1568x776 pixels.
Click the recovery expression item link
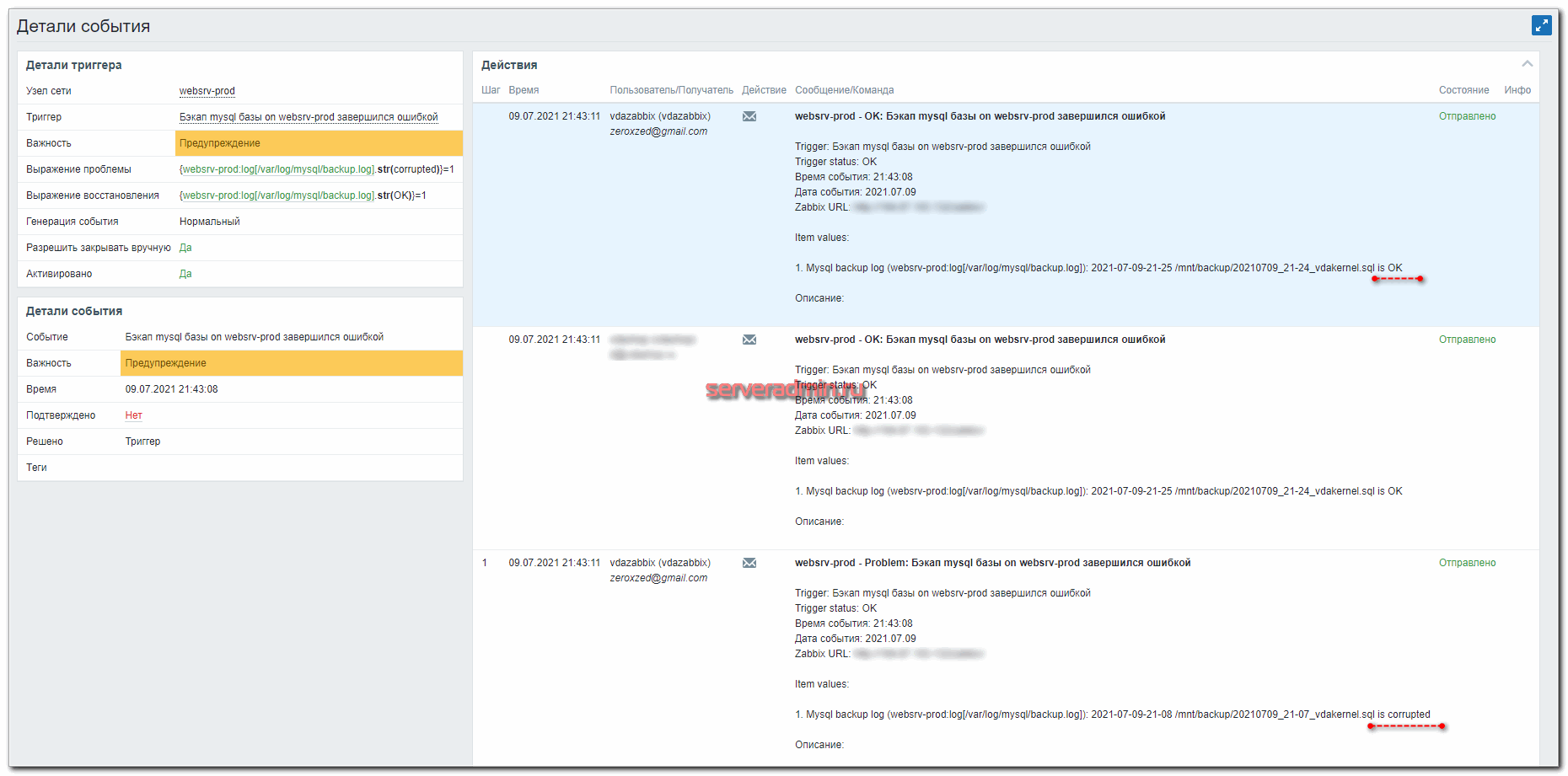coord(278,195)
